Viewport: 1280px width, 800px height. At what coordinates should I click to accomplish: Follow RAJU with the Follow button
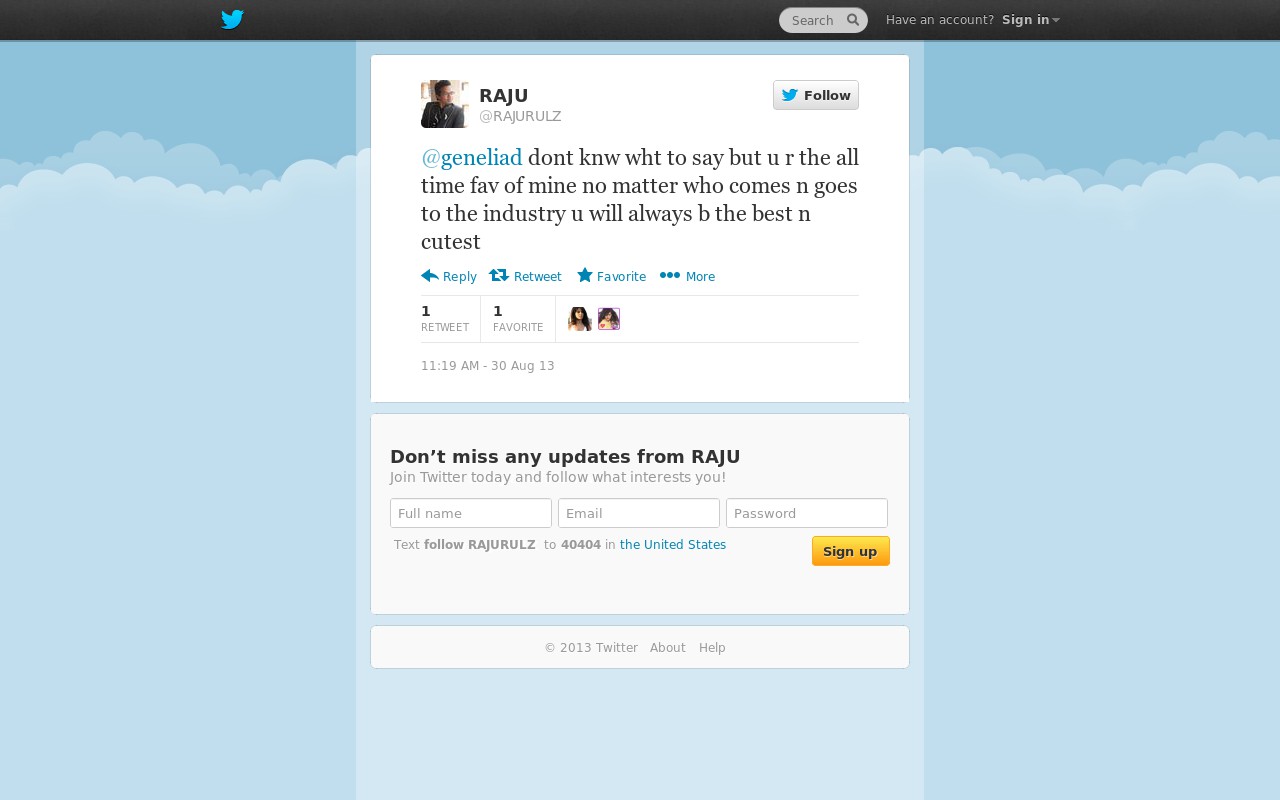pyautogui.click(x=816, y=95)
